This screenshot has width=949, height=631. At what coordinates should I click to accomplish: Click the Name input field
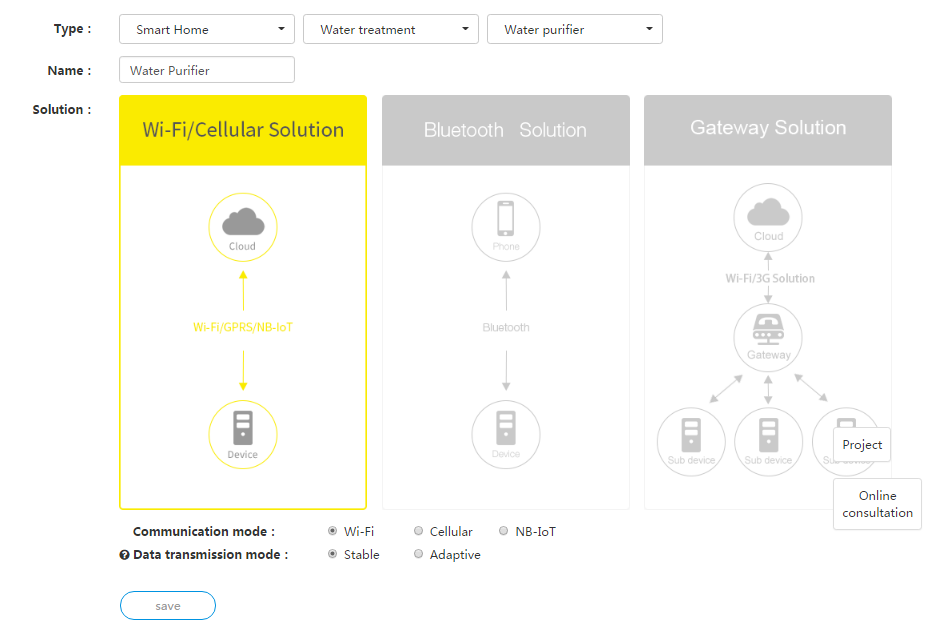tap(206, 70)
